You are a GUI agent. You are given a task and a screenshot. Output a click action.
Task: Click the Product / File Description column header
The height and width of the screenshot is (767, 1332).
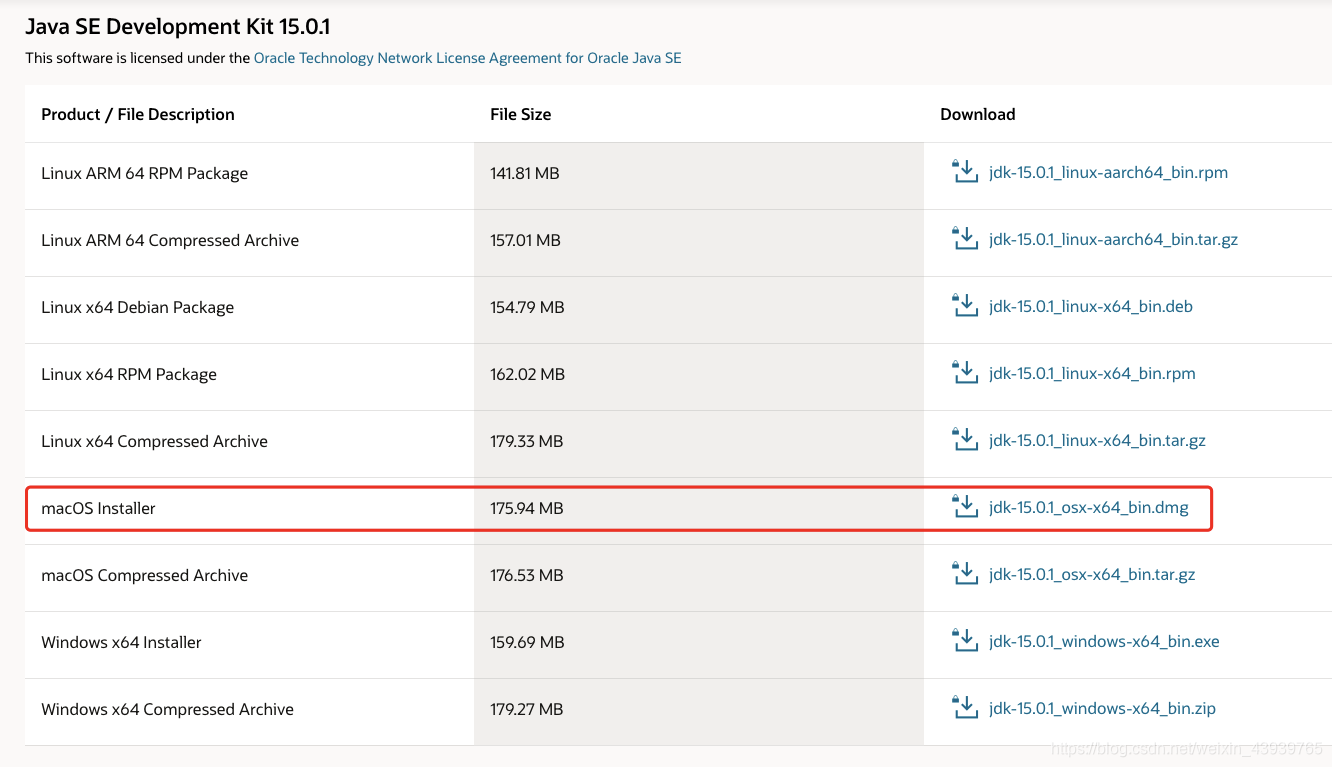click(x=138, y=114)
